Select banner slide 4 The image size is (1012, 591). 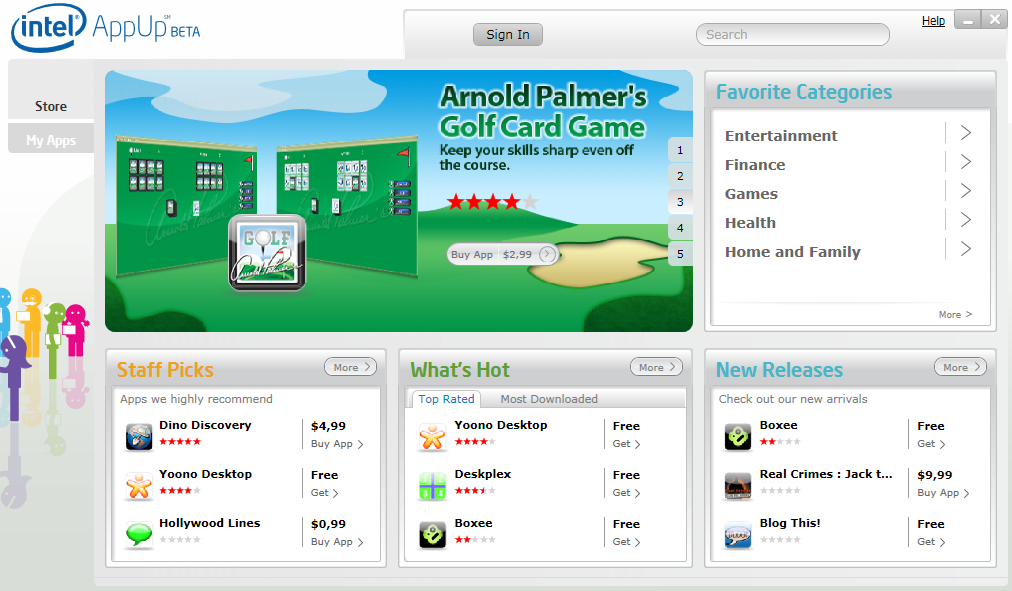coord(680,228)
